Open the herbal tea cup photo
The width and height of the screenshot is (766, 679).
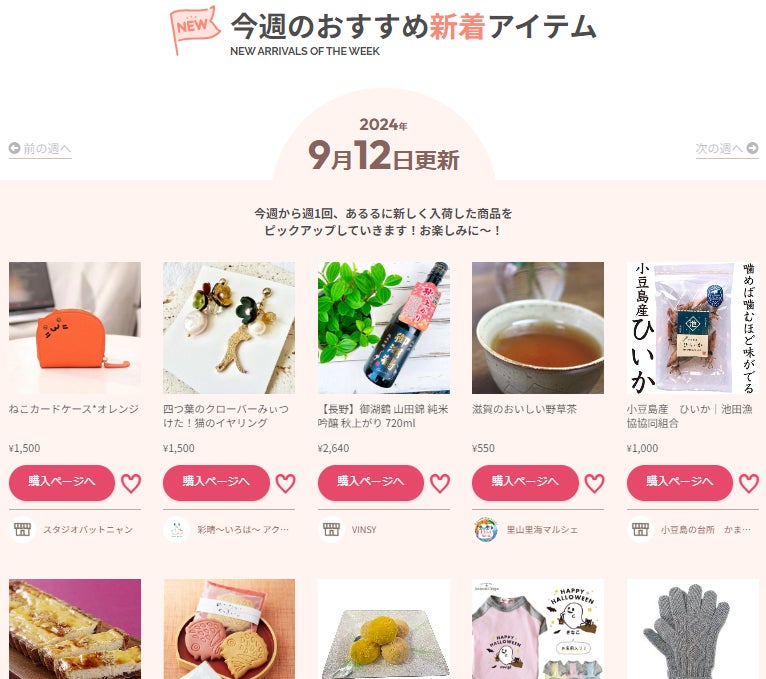click(x=538, y=328)
